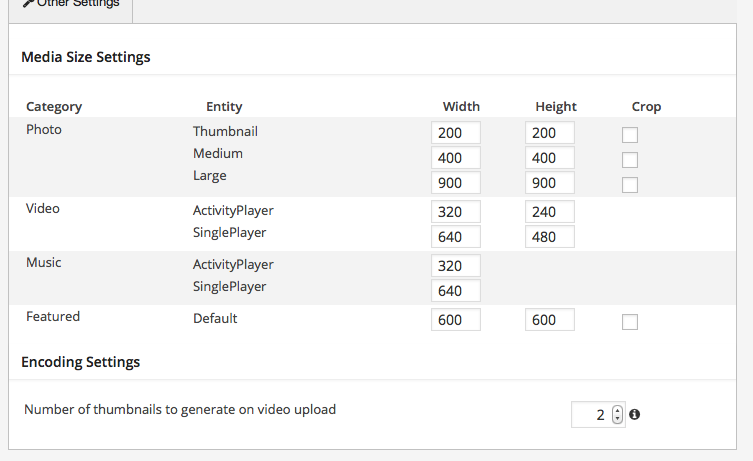The width and height of the screenshot is (753, 461).
Task: Click Photo Thumbnail height field
Action: point(549,133)
